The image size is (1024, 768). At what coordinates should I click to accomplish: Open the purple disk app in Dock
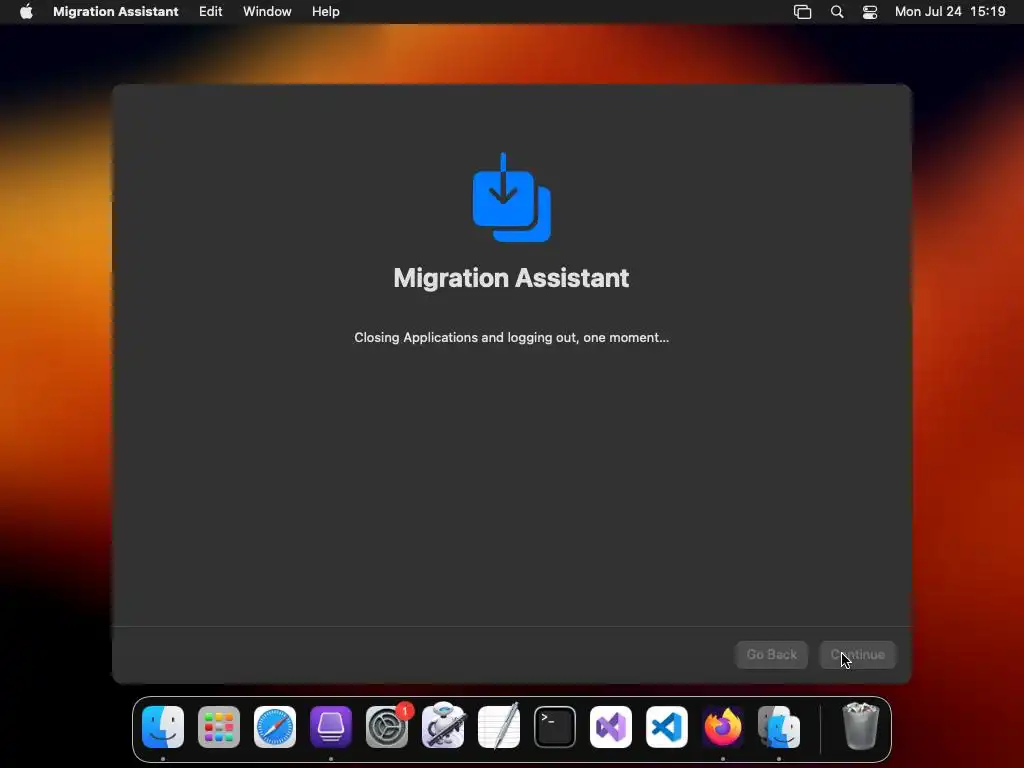pos(331,727)
